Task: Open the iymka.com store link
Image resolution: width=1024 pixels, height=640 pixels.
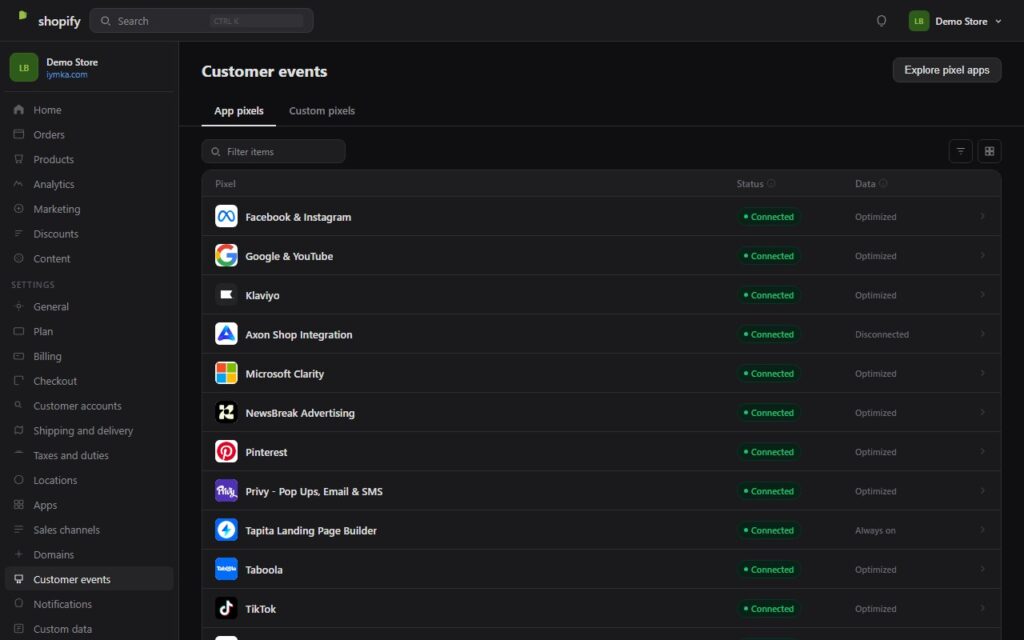Action: tap(67, 74)
